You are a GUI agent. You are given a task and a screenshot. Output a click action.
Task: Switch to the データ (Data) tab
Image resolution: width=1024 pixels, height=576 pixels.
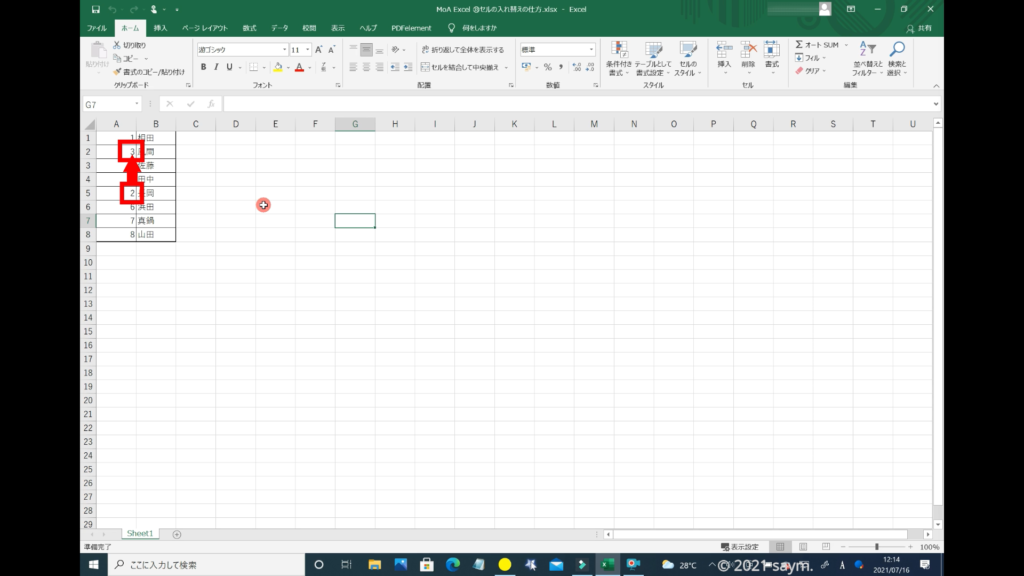(279, 28)
